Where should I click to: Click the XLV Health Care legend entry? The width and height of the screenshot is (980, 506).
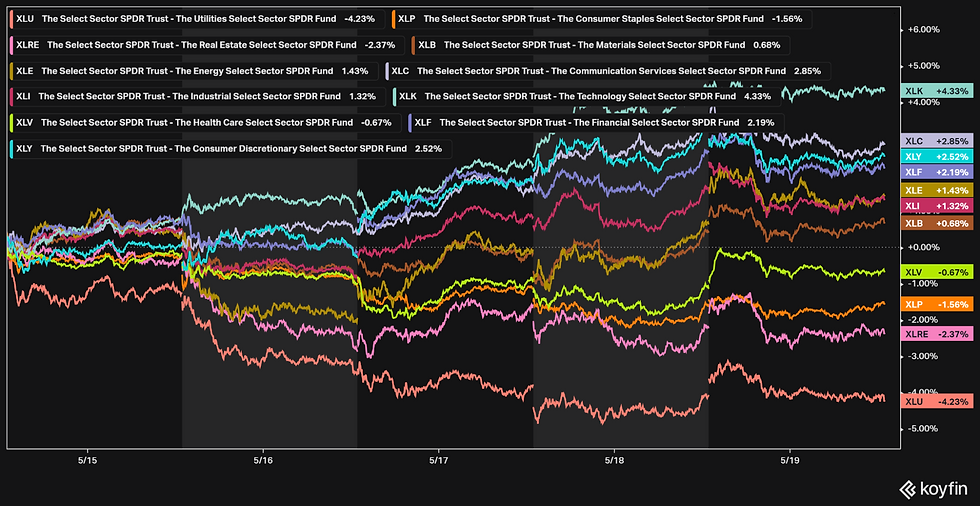[x=204, y=122]
